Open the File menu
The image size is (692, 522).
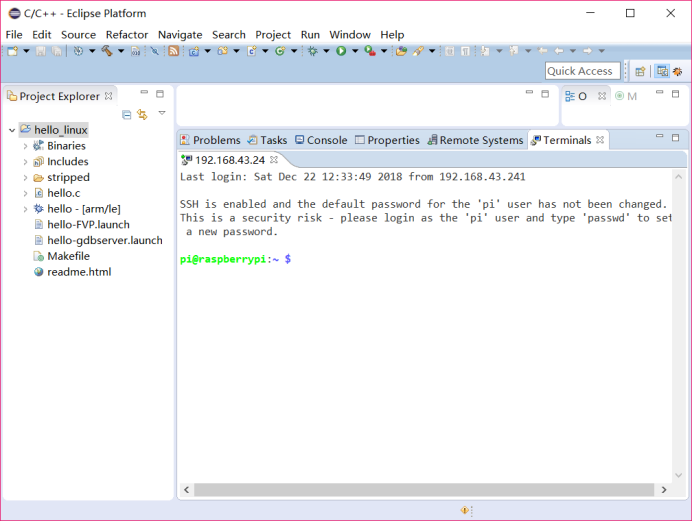point(14,35)
